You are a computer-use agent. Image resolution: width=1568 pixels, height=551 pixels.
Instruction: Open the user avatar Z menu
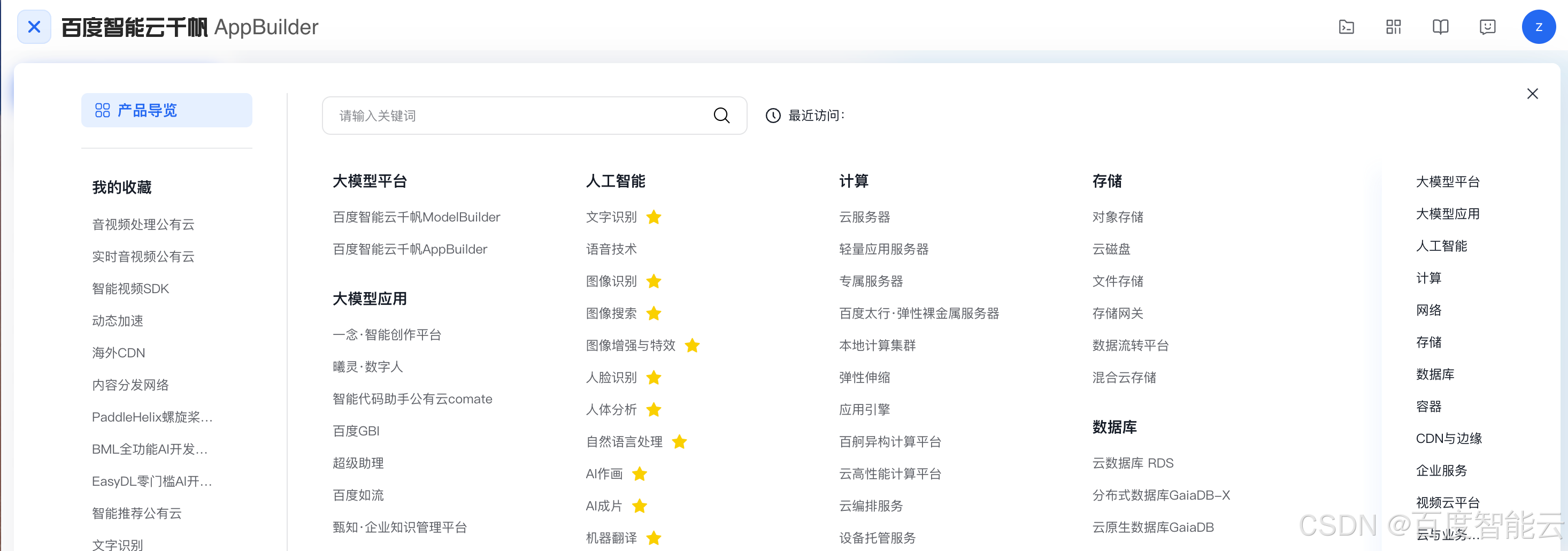pyautogui.click(x=1538, y=27)
